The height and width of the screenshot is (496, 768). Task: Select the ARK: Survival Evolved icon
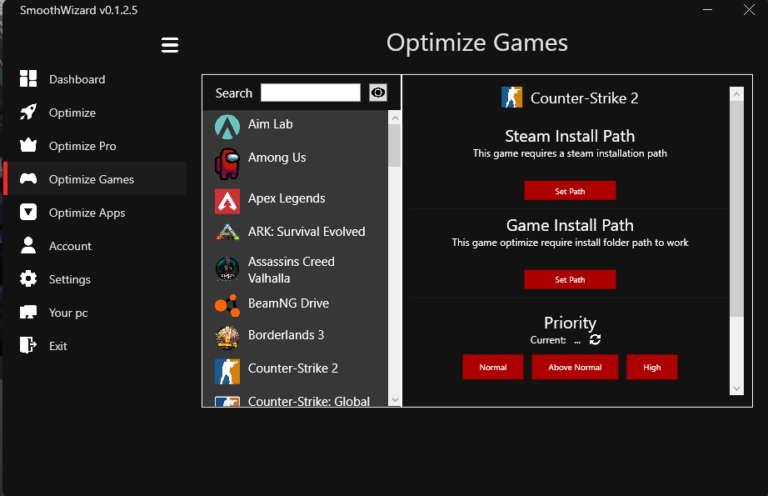pos(227,232)
